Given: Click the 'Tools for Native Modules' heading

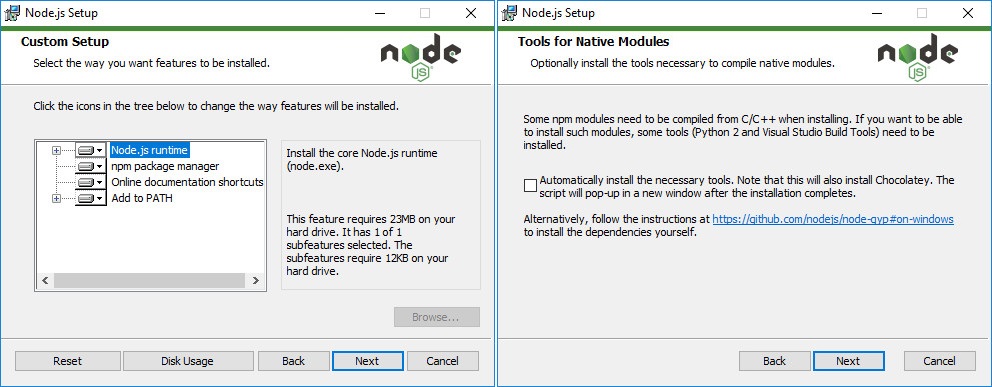Looking at the screenshot, I should [x=593, y=42].
